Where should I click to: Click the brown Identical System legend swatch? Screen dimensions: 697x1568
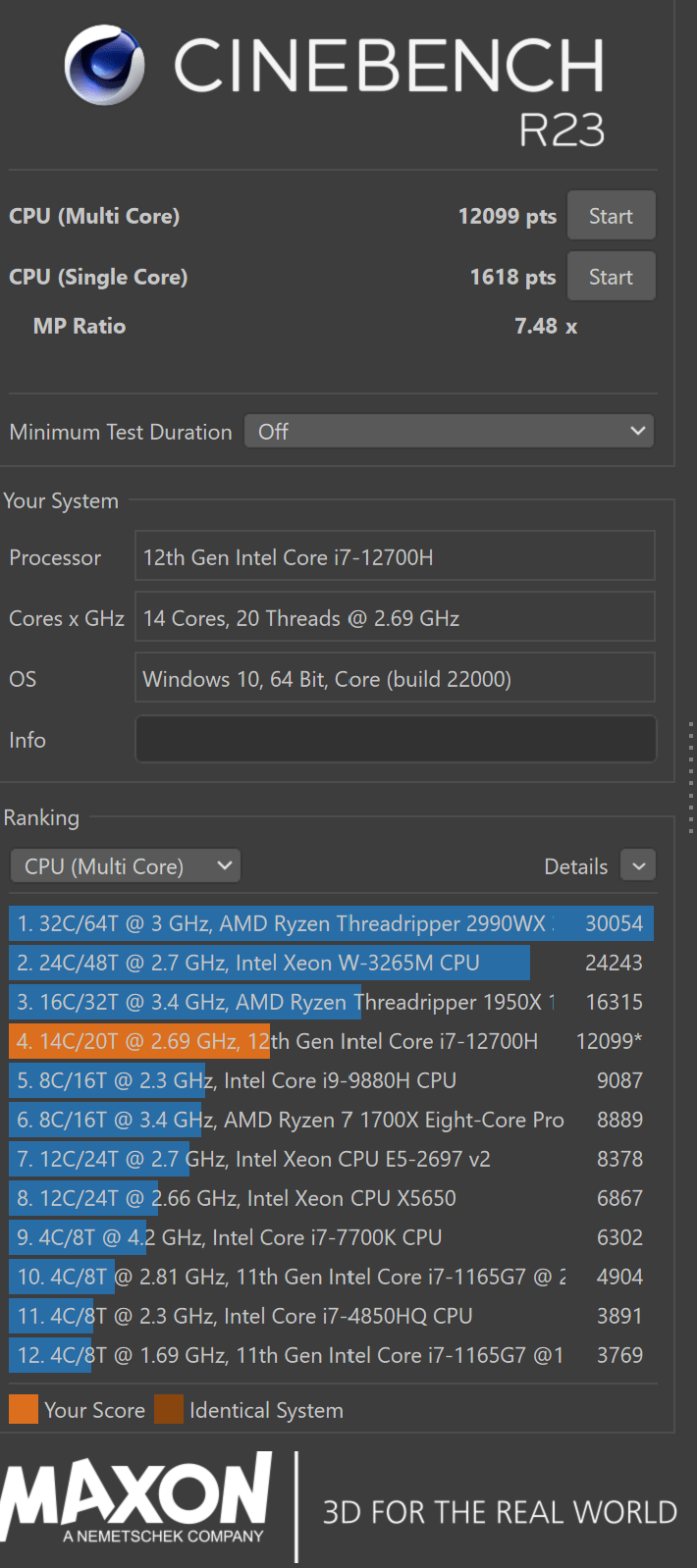coord(169,1410)
